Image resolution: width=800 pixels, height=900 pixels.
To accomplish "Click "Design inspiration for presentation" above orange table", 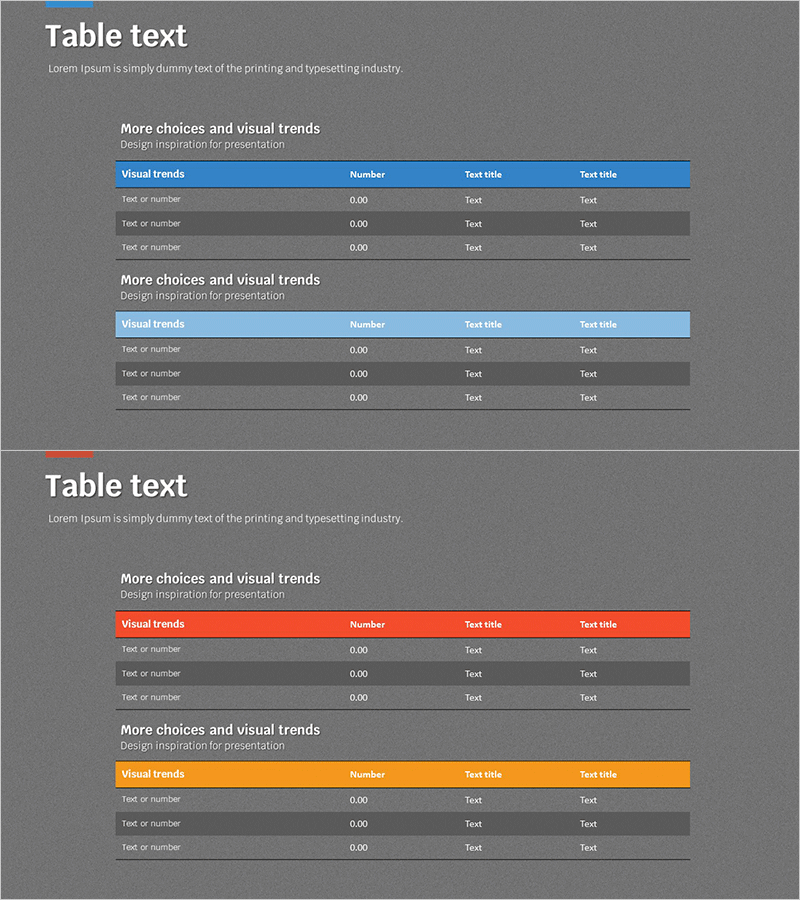I will pyautogui.click(x=202, y=746).
